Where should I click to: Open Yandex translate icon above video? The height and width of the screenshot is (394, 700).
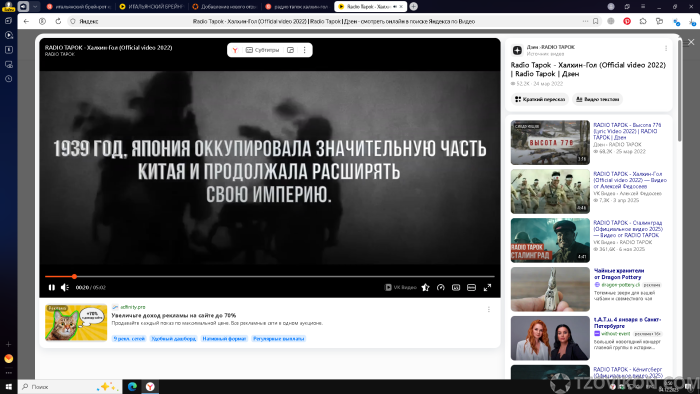pos(235,50)
